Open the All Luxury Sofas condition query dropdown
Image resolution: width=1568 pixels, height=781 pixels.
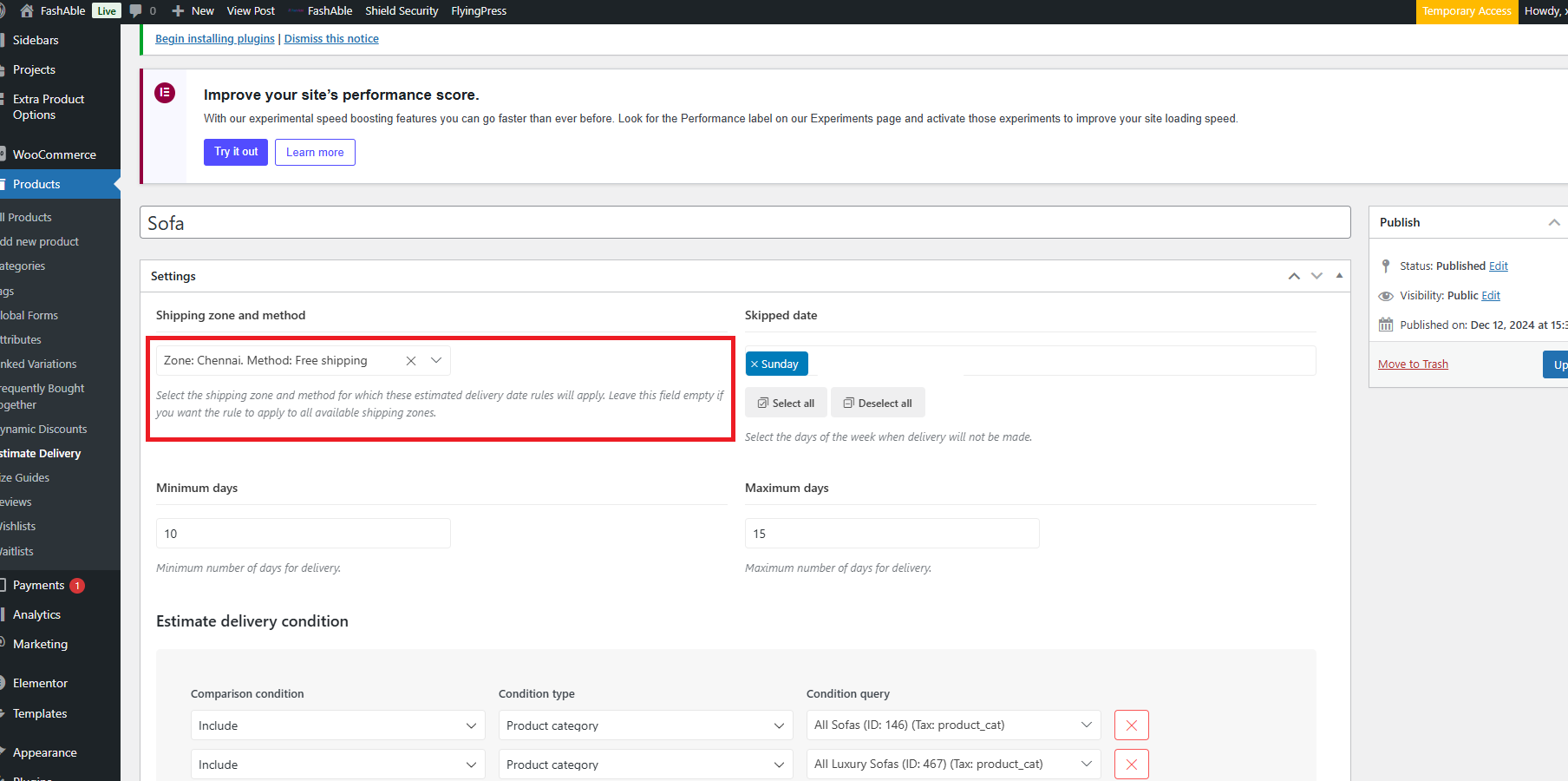(x=953, y=765)
